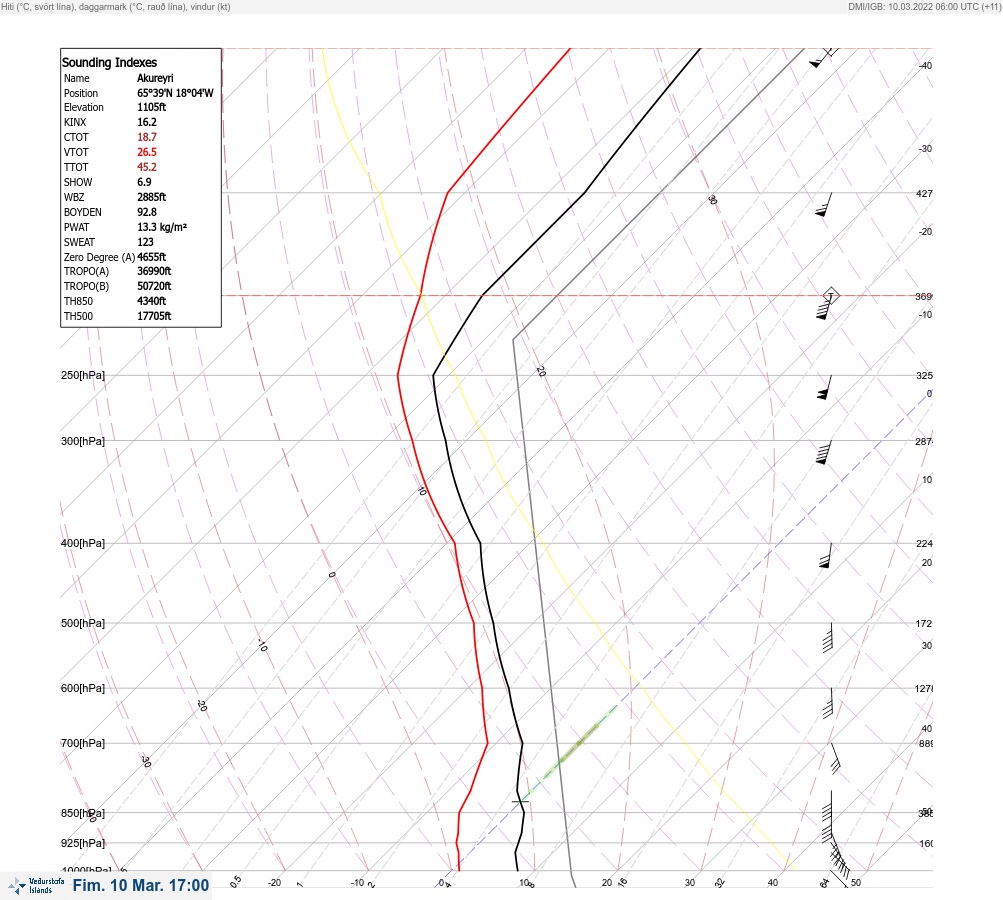Click the KINX value 16.2
The height and width of the screenshot is (900, 1003).
(x=146, y=122)
